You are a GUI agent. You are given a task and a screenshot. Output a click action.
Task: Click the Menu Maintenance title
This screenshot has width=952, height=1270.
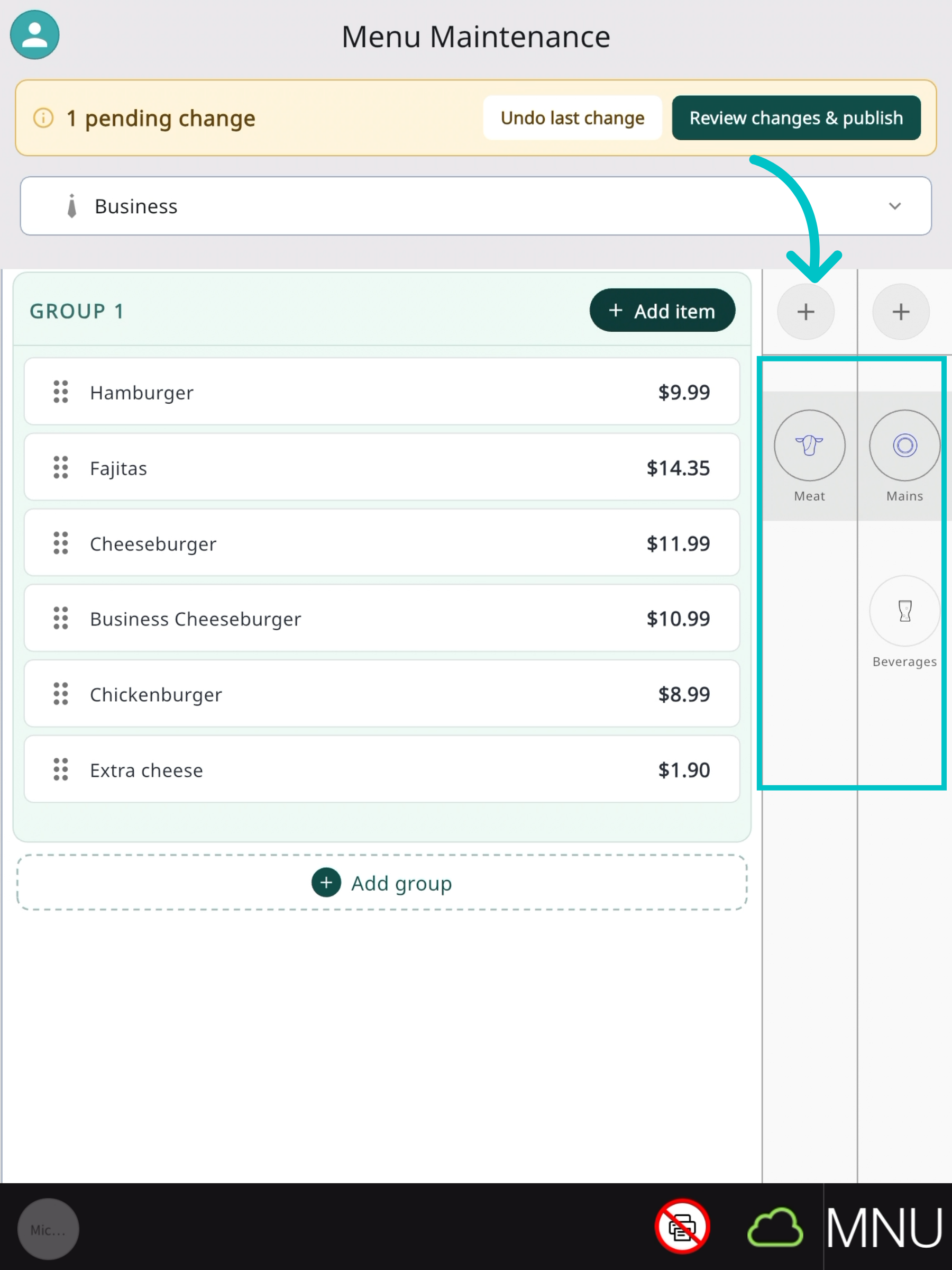coord(475,37)
